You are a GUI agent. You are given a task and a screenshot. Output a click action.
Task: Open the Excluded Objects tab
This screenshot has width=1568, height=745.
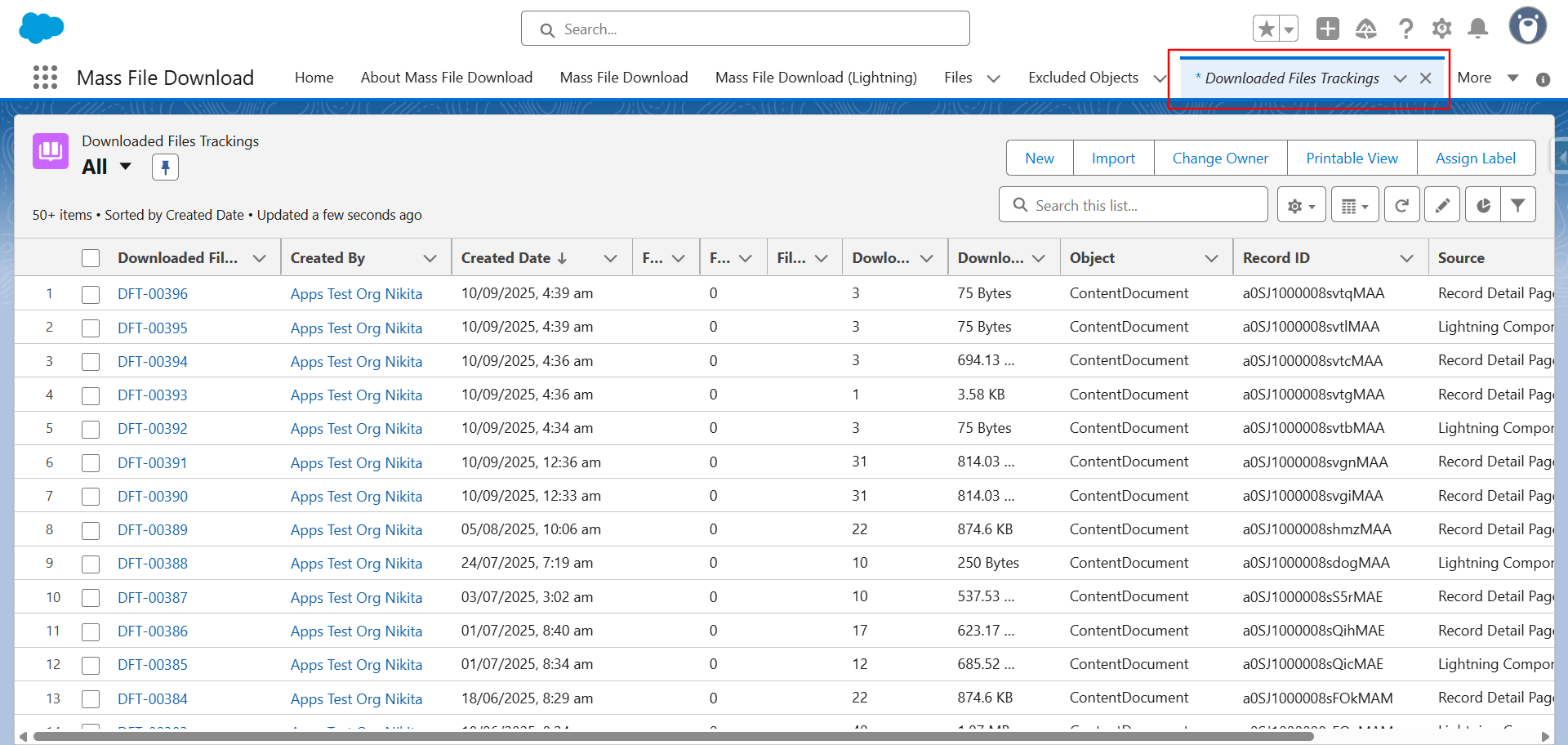point(1083,78)
